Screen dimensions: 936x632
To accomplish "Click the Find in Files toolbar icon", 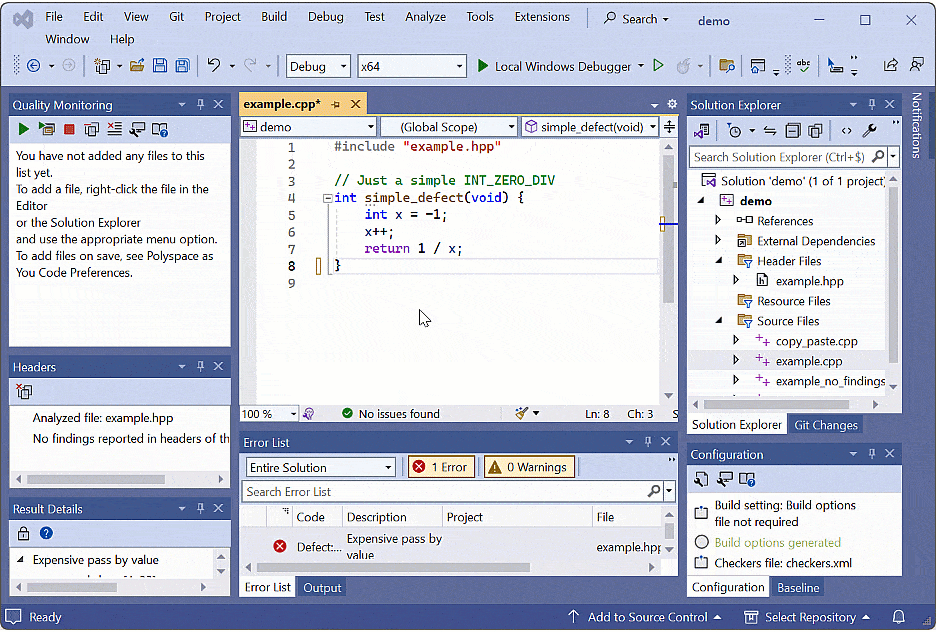I will click(727, 66).
